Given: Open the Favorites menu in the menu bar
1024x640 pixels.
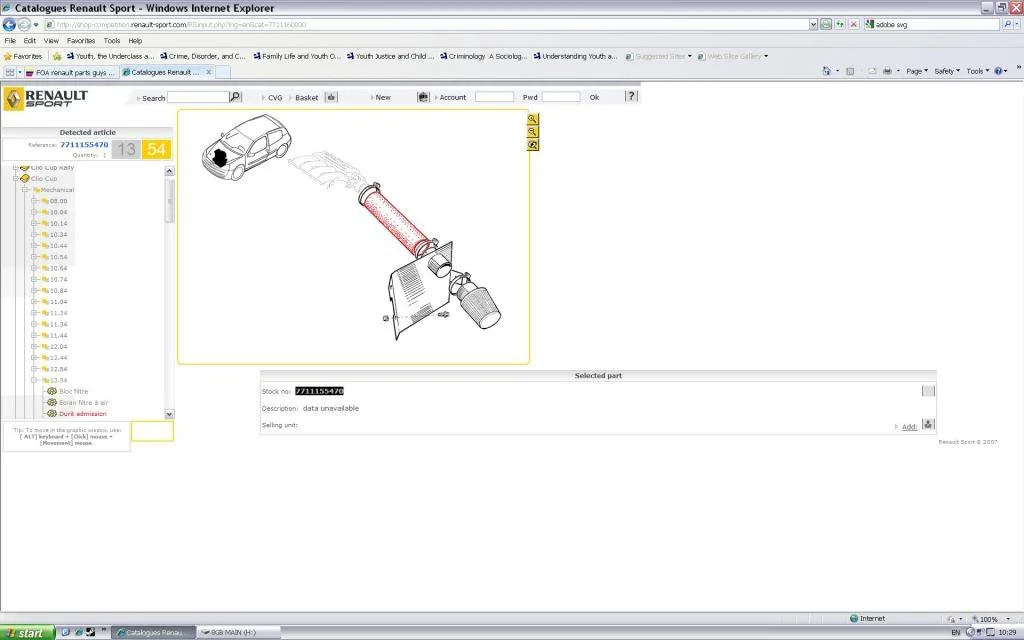Looking at the screenshot, I should [x=81, y=40].
